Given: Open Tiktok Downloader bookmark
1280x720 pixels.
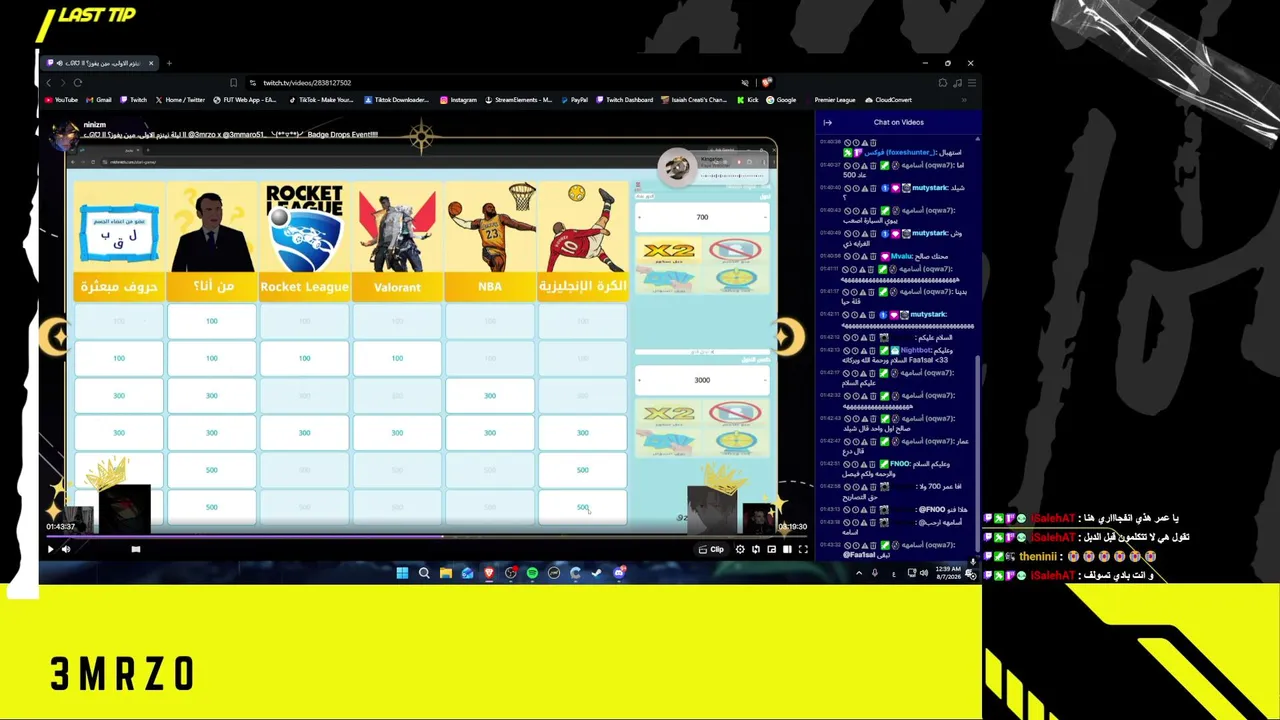Looking at the screenshot, I should click(396, 100).
